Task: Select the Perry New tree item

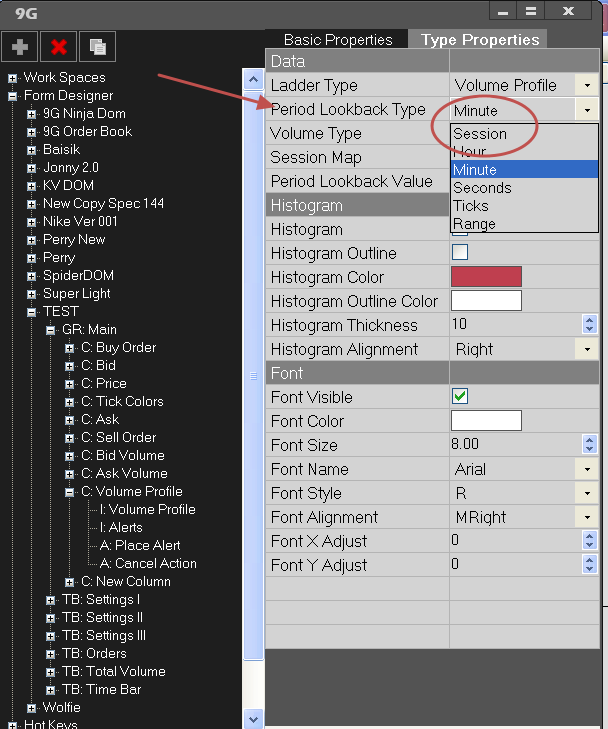Action: point(74,239)
